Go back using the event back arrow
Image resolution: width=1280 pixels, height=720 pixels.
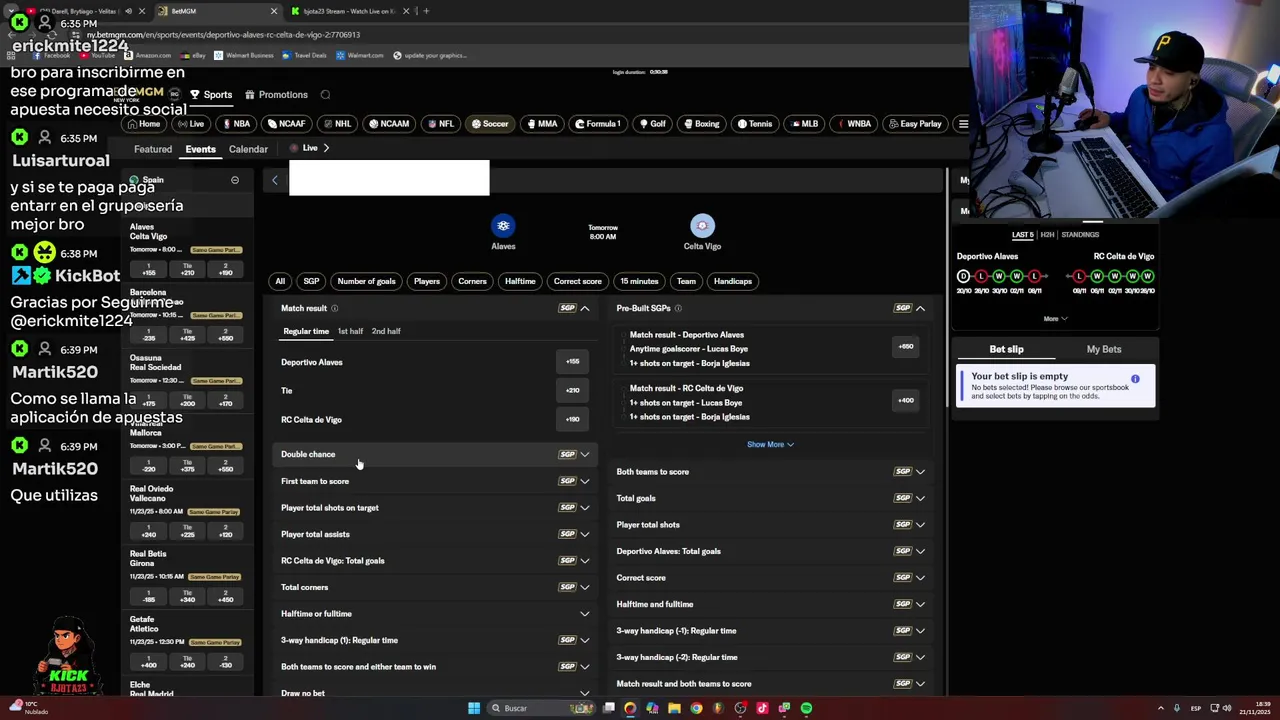275,180
